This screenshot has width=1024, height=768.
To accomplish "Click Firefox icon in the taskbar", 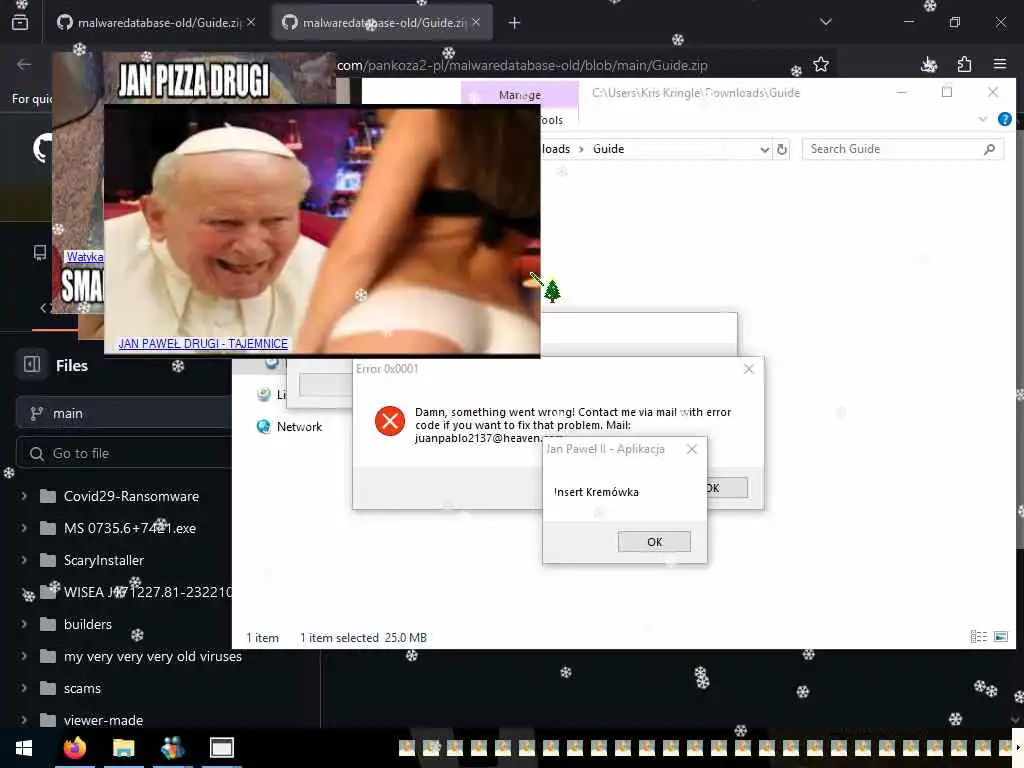I will [x=74, y=748].
